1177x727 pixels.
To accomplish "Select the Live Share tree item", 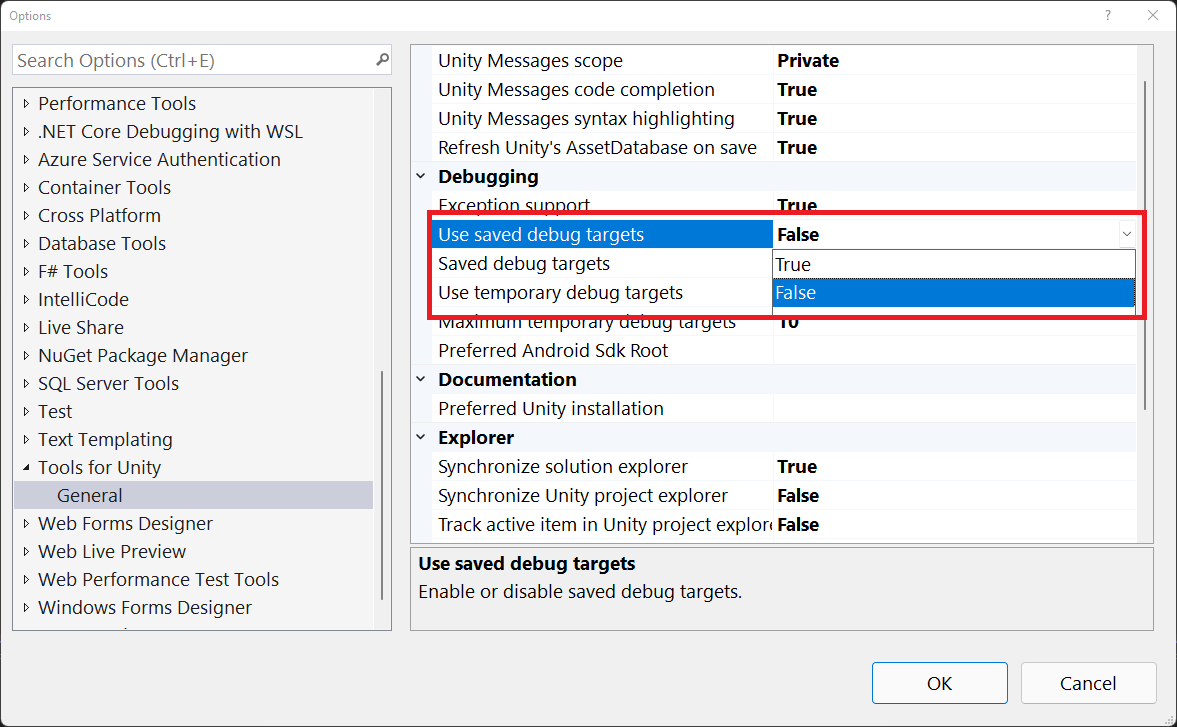I will 81,327.
